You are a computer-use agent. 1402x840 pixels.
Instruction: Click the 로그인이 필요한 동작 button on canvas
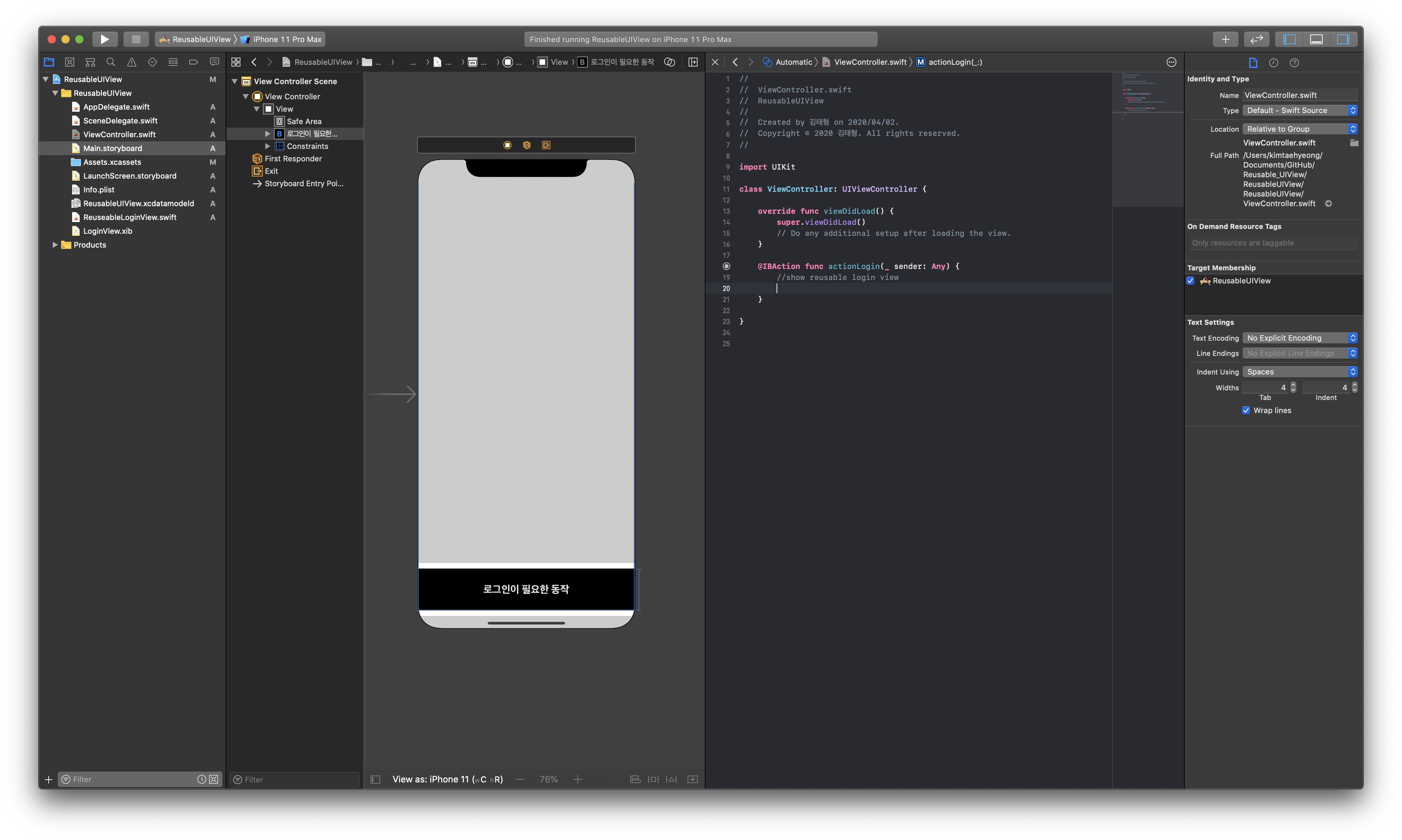tap(525, 589)
